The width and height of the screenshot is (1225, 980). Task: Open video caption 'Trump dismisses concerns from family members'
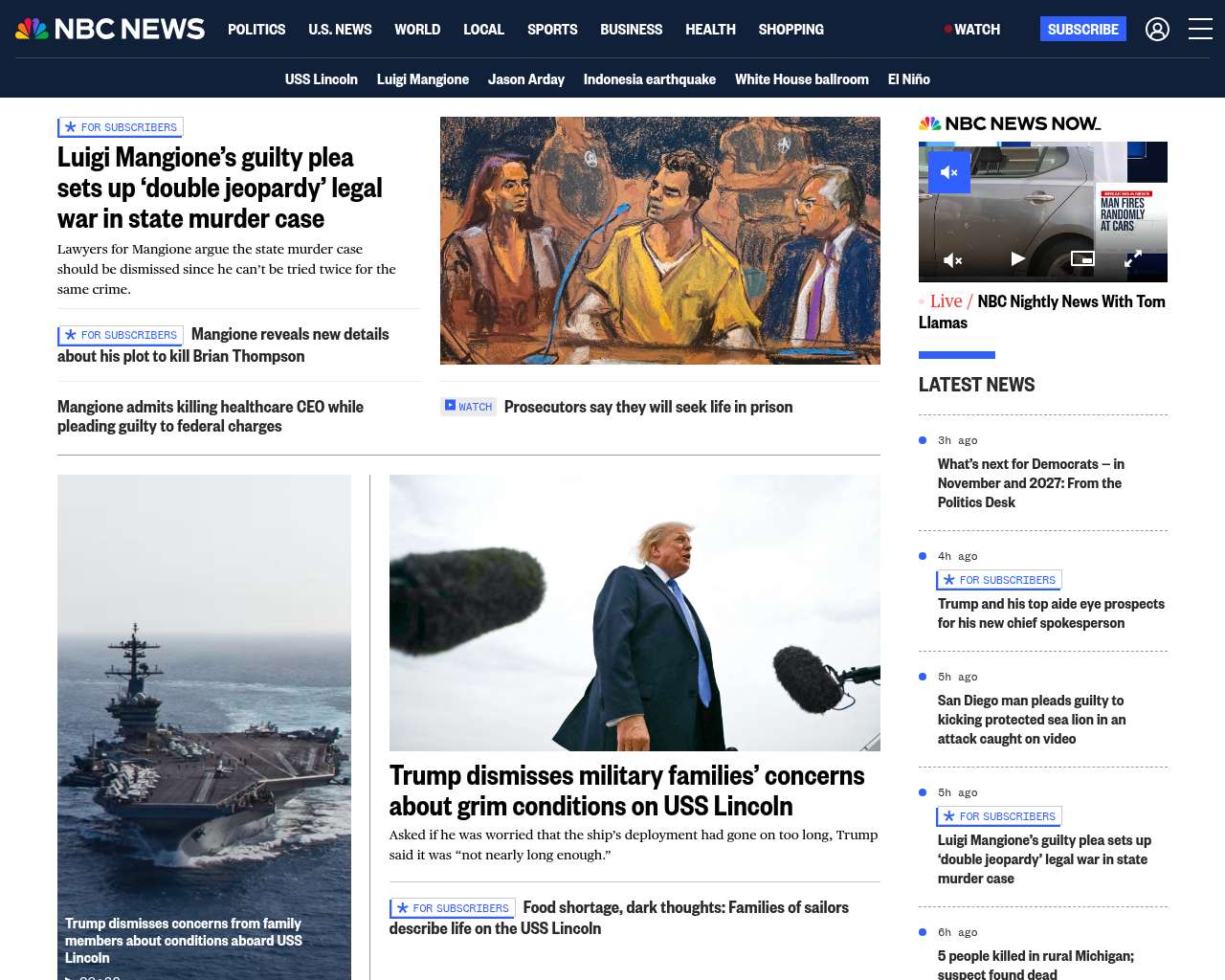pyautogui.click(x=184, y=941)
